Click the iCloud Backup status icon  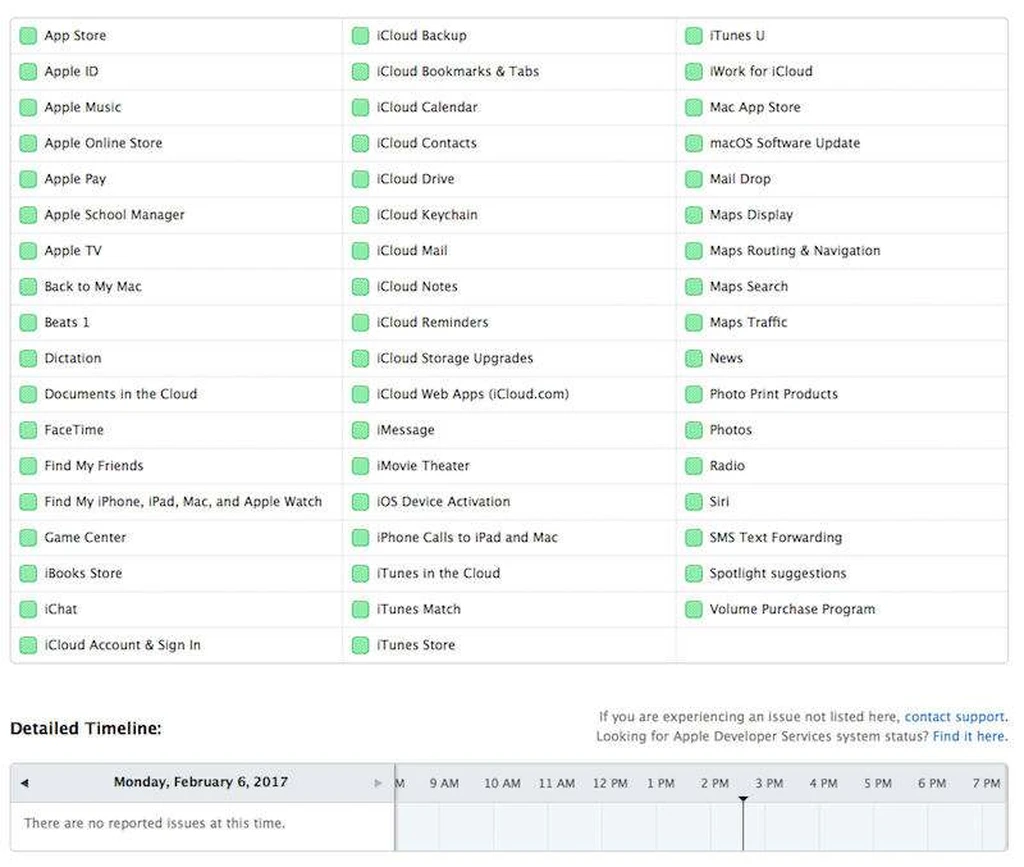[360, 36]
